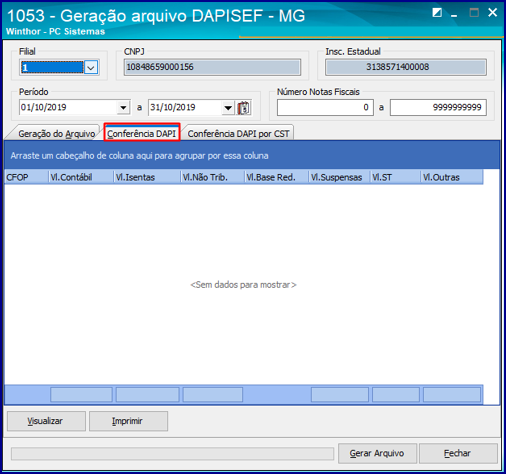Sort by Vl.Outras column header
This screenshot has width=506, height=474.
tap(452, 177)
